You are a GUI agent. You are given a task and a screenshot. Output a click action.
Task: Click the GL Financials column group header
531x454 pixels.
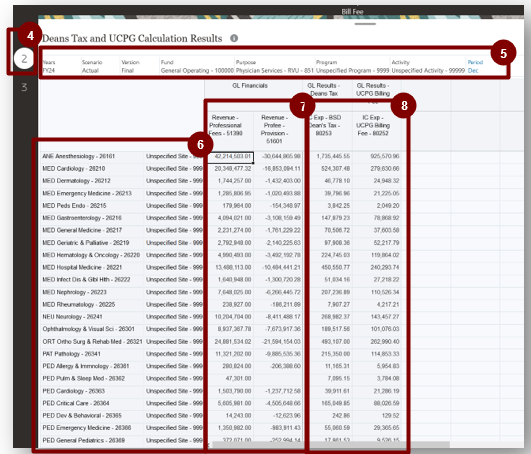click(250, 86)
